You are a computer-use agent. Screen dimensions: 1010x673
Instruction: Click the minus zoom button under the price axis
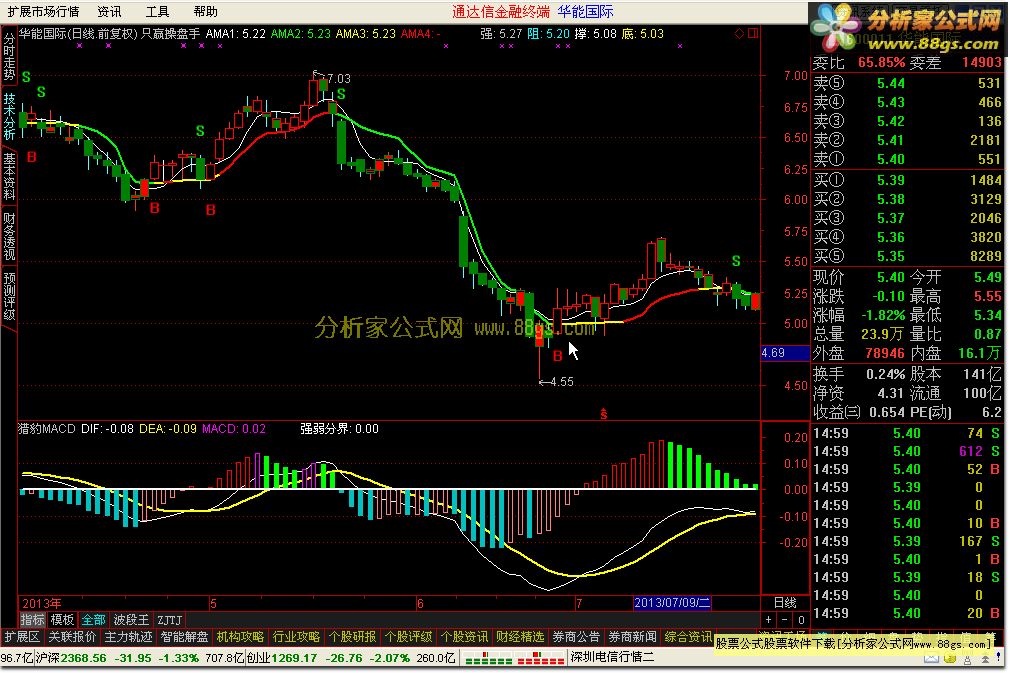pyautogui.click(x=785, y=620)
